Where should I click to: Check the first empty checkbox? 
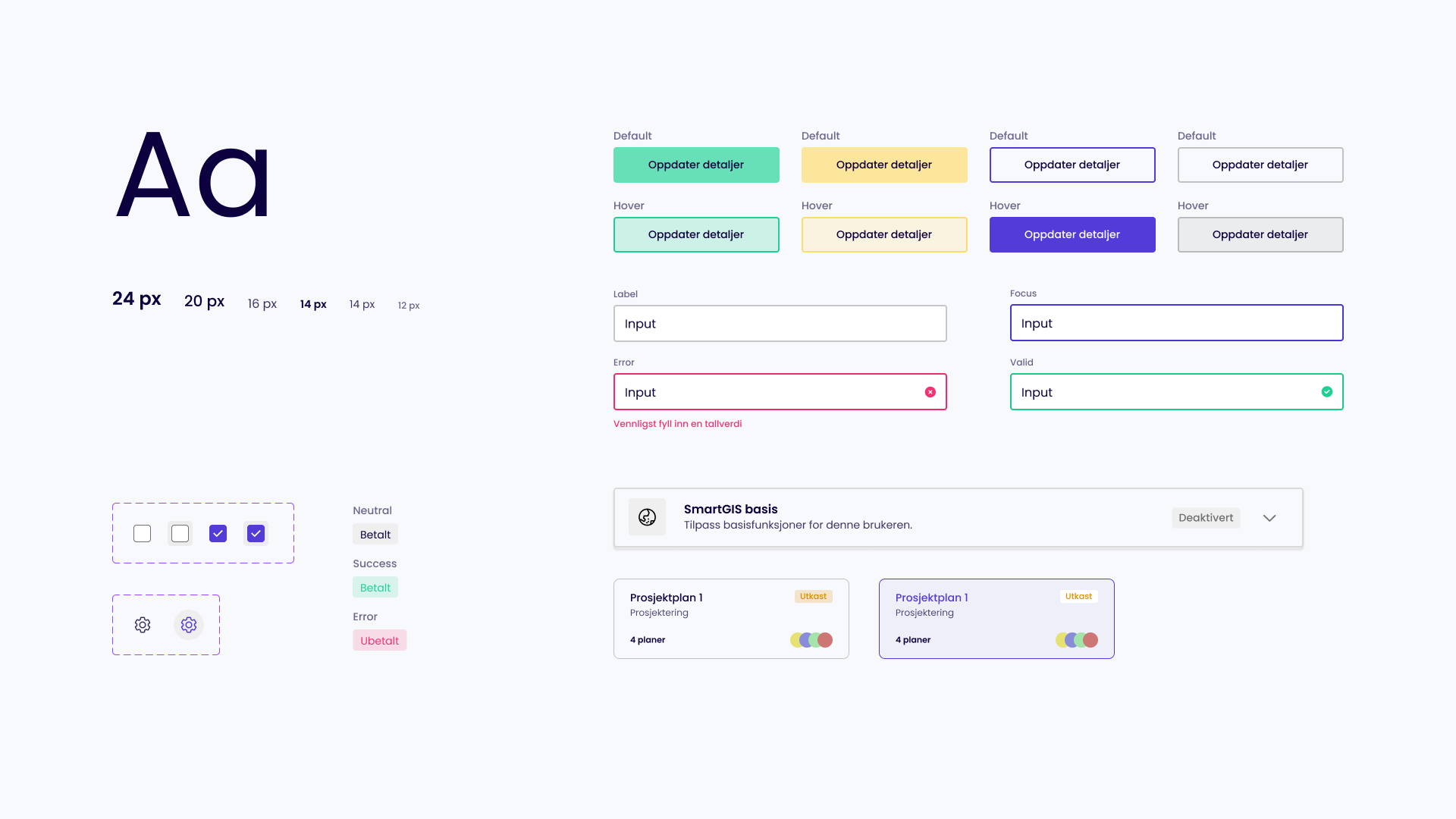pos(142,534)
